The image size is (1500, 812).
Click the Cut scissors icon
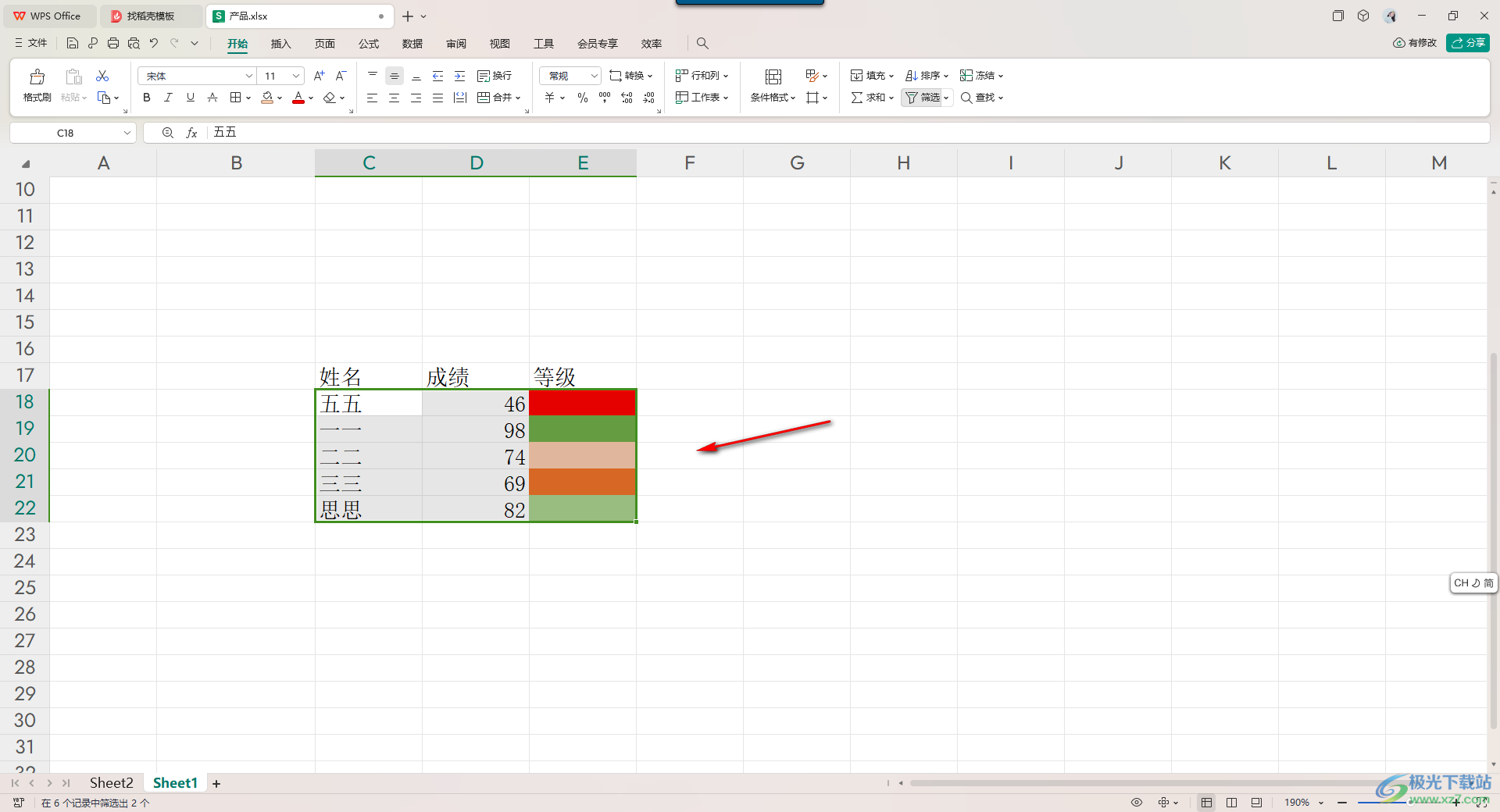pyautogui.click(x=102, y=76)
